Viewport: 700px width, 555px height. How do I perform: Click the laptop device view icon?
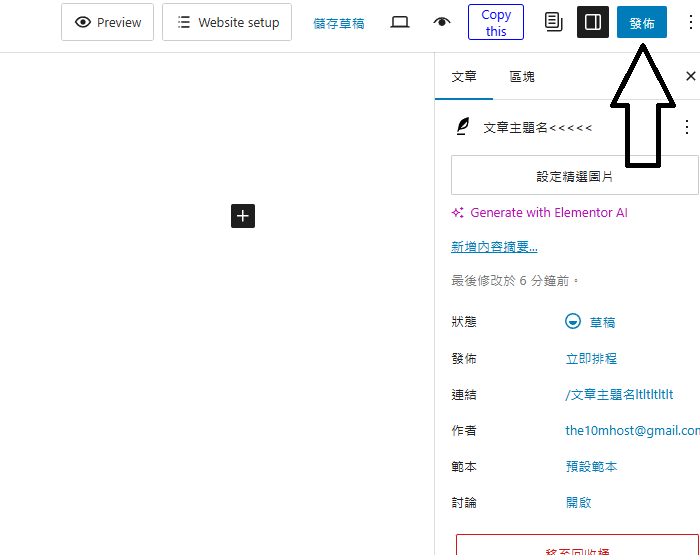[x=400, y=22]
